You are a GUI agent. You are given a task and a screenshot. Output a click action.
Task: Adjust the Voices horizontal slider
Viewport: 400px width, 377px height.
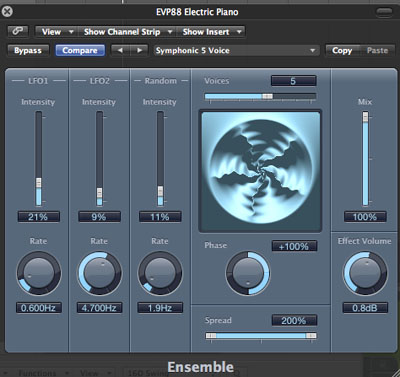[260, 97]
